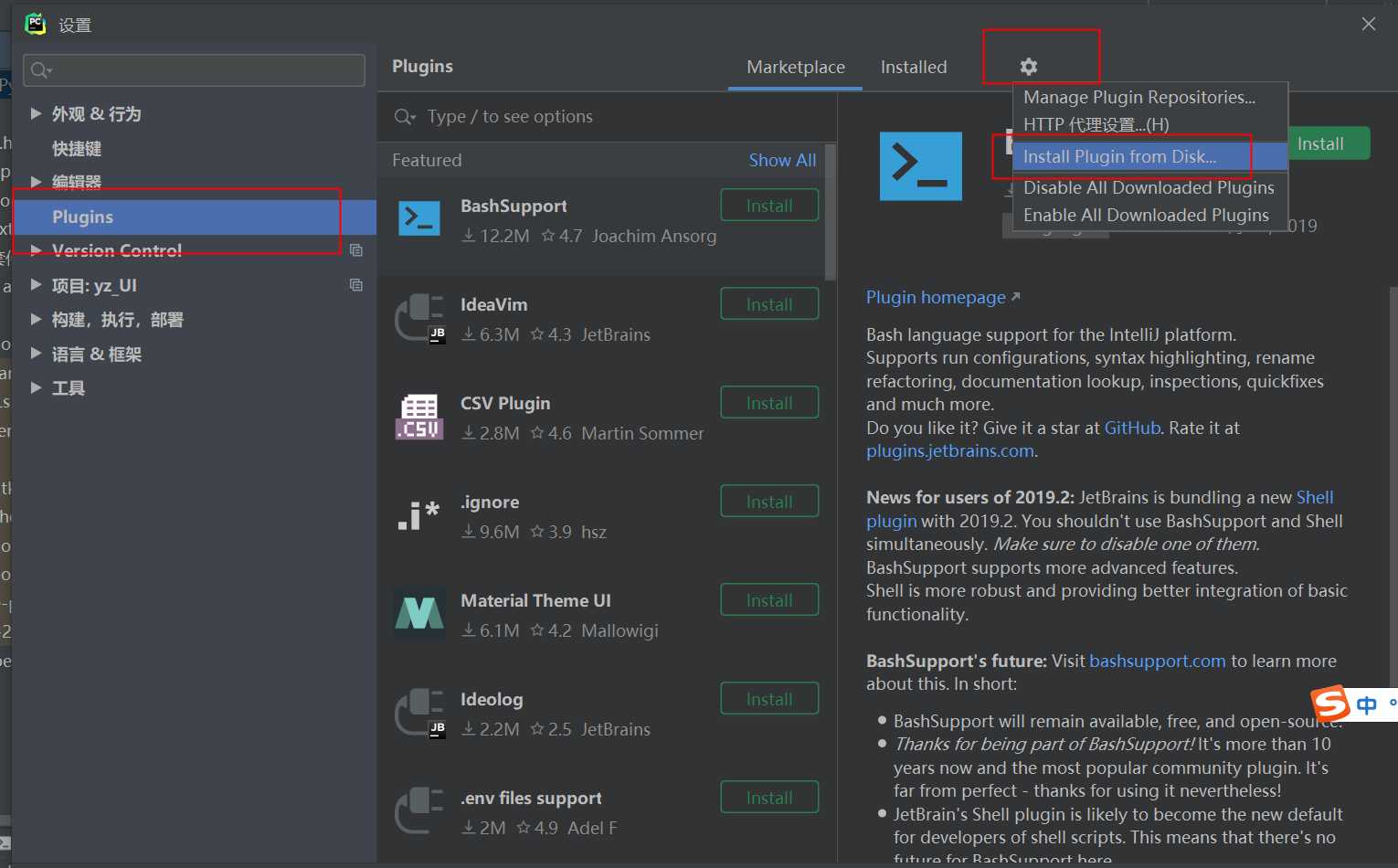Install the CSV Plugin
Viewport: 1398px width, 868px height.
[769, 403]
